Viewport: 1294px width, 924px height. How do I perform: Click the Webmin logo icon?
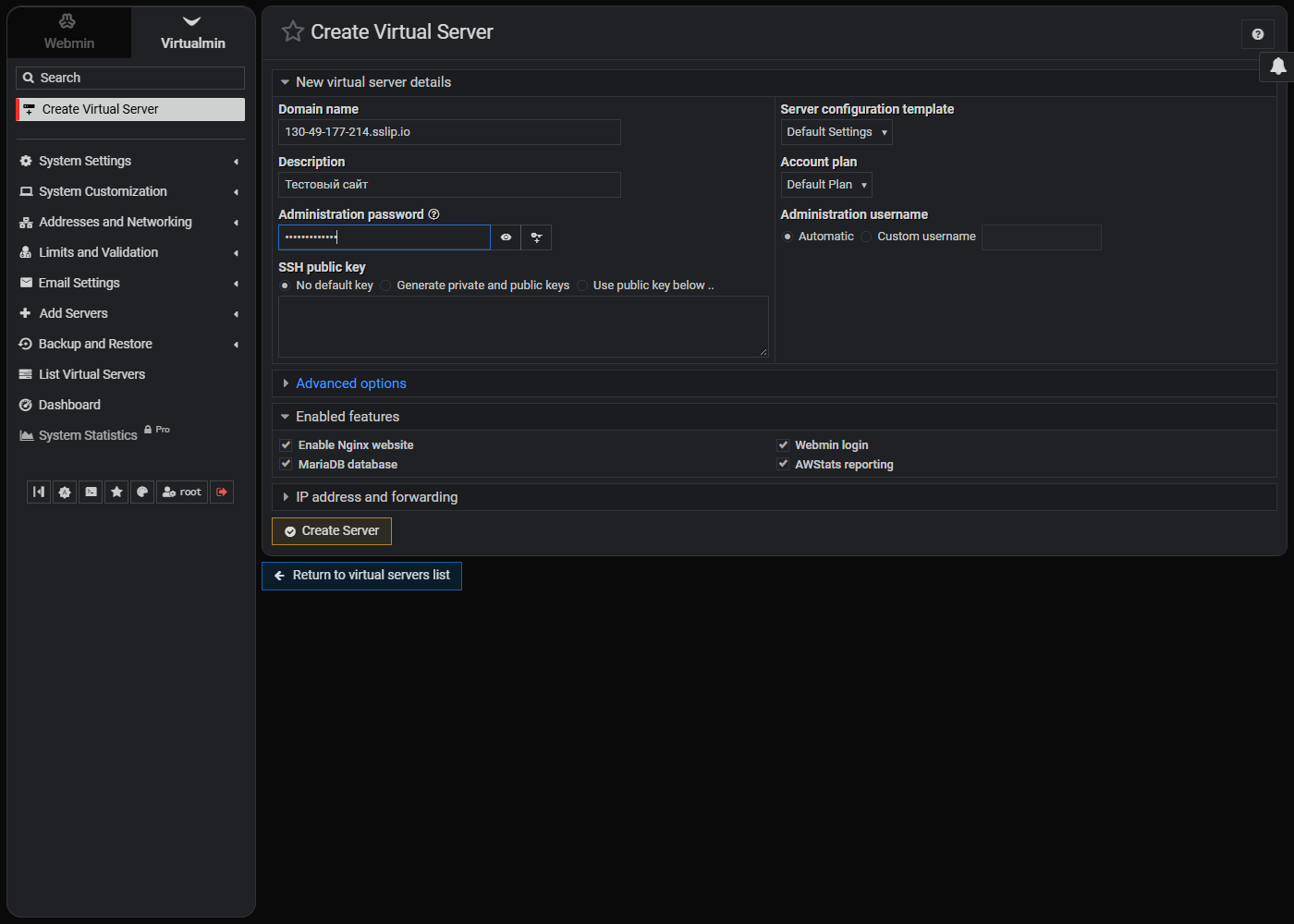[x=67, y=21]
